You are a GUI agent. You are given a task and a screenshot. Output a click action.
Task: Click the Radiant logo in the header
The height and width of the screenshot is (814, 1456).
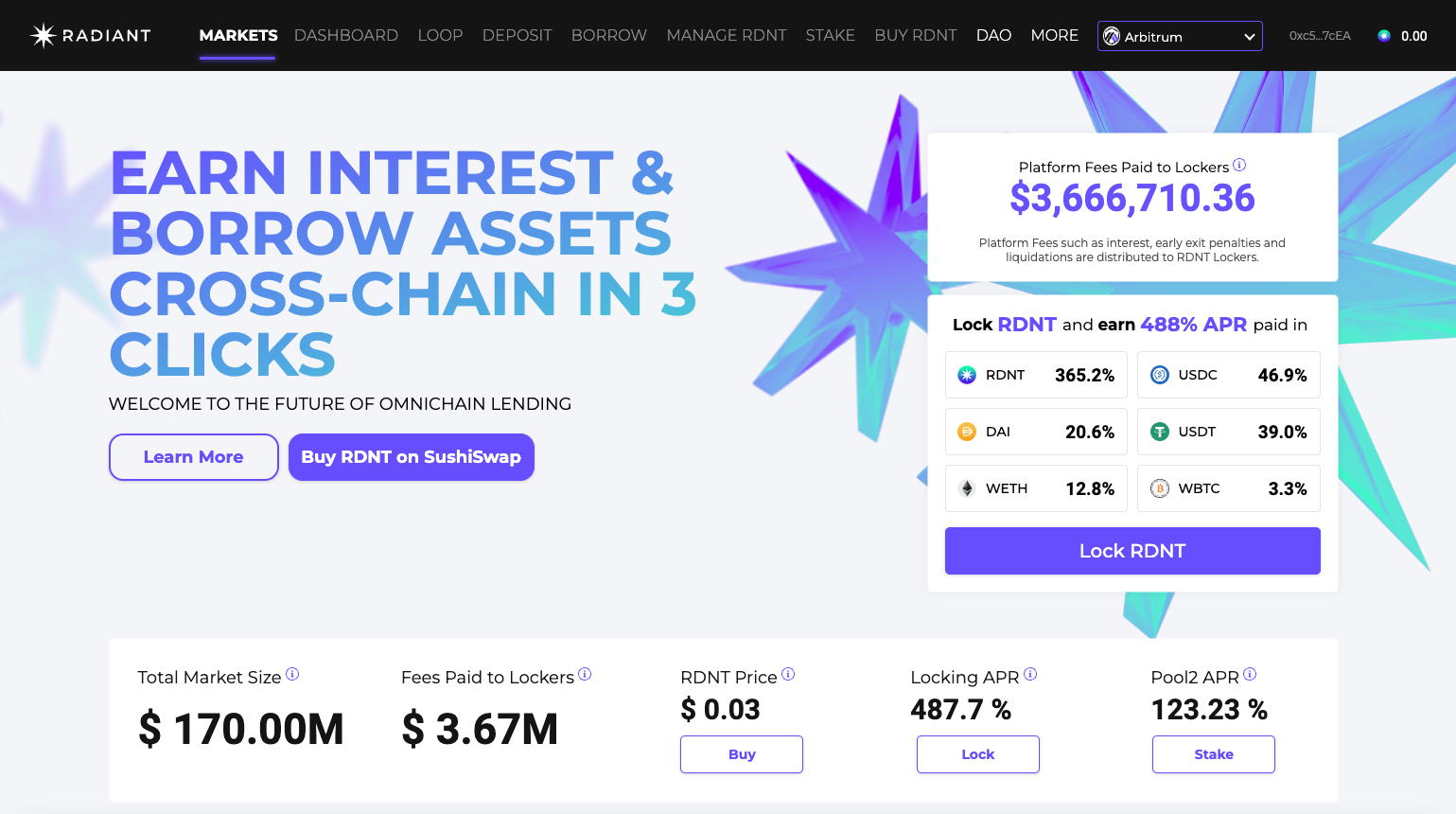pyautogui.click(x=91, y=36)
